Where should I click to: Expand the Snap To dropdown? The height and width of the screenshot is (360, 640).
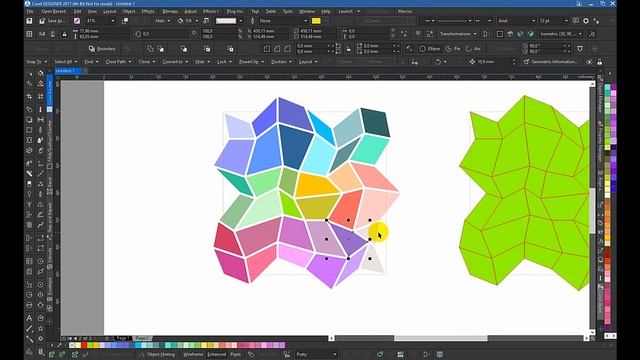37,62
